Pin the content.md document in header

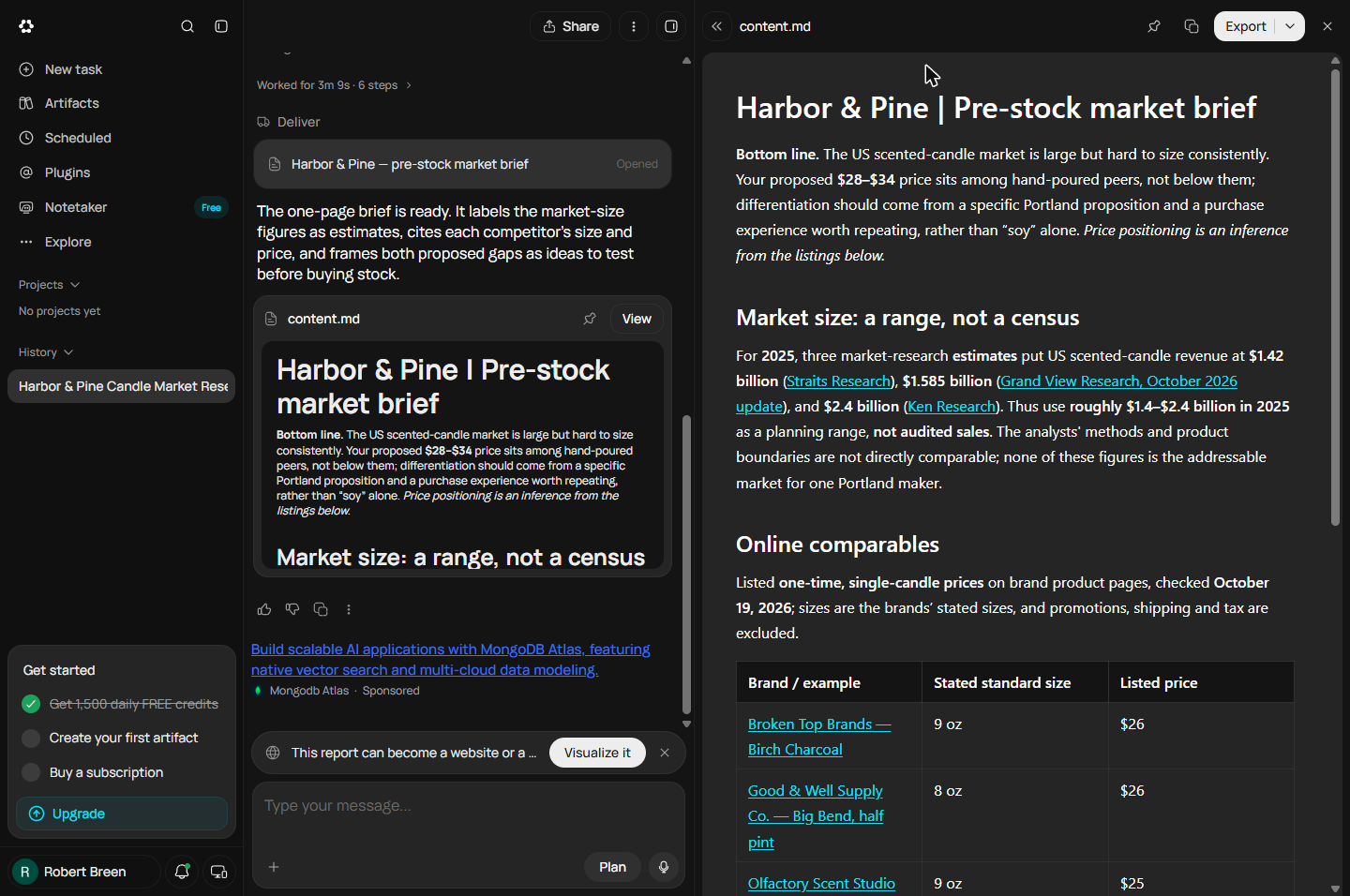point(1154,26)
